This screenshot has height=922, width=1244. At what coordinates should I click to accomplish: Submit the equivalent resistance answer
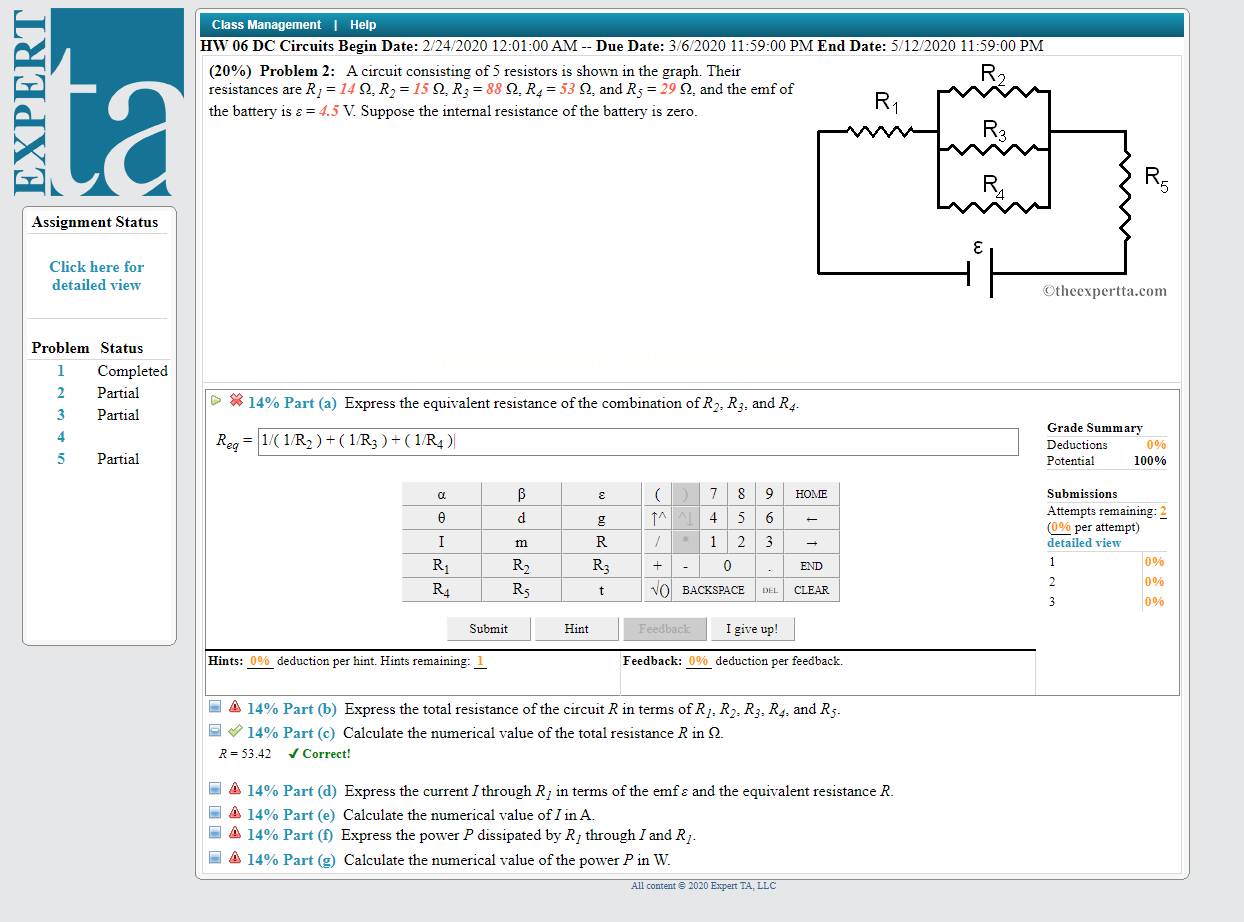(x=488, y=628)
